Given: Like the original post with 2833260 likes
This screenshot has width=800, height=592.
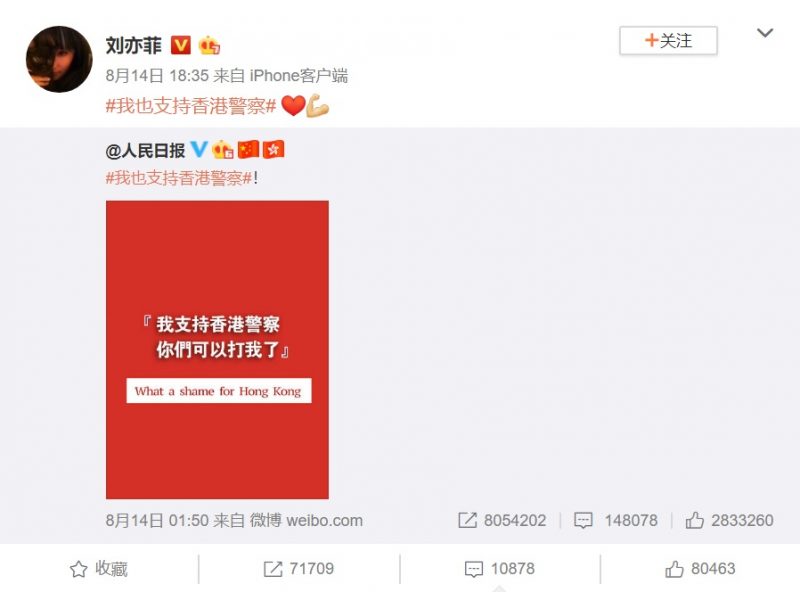Looking at the screenshot, I should point(729,520).
